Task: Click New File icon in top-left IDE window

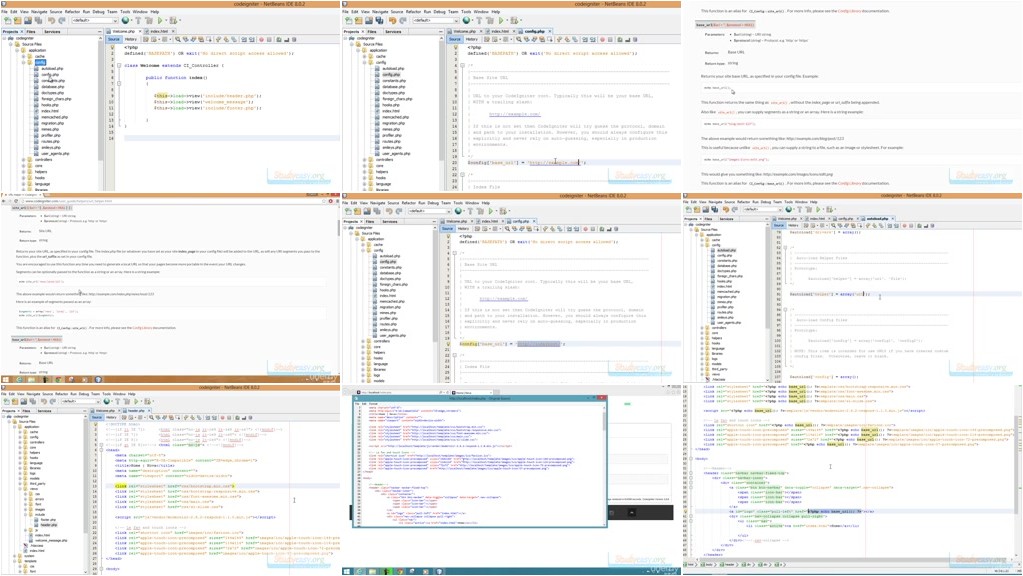Action: [7, 20]
